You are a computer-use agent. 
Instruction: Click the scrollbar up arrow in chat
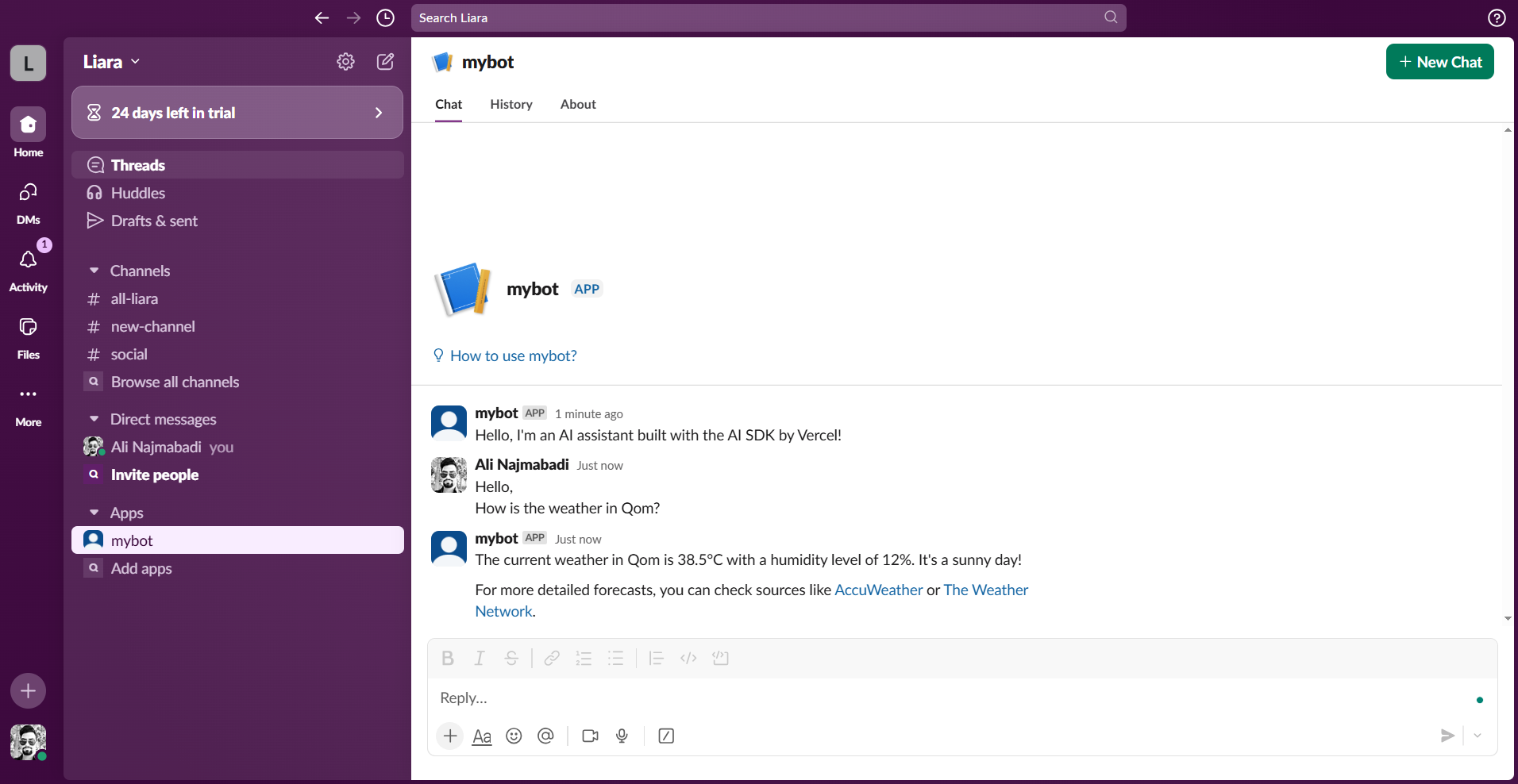point(1508,130)
